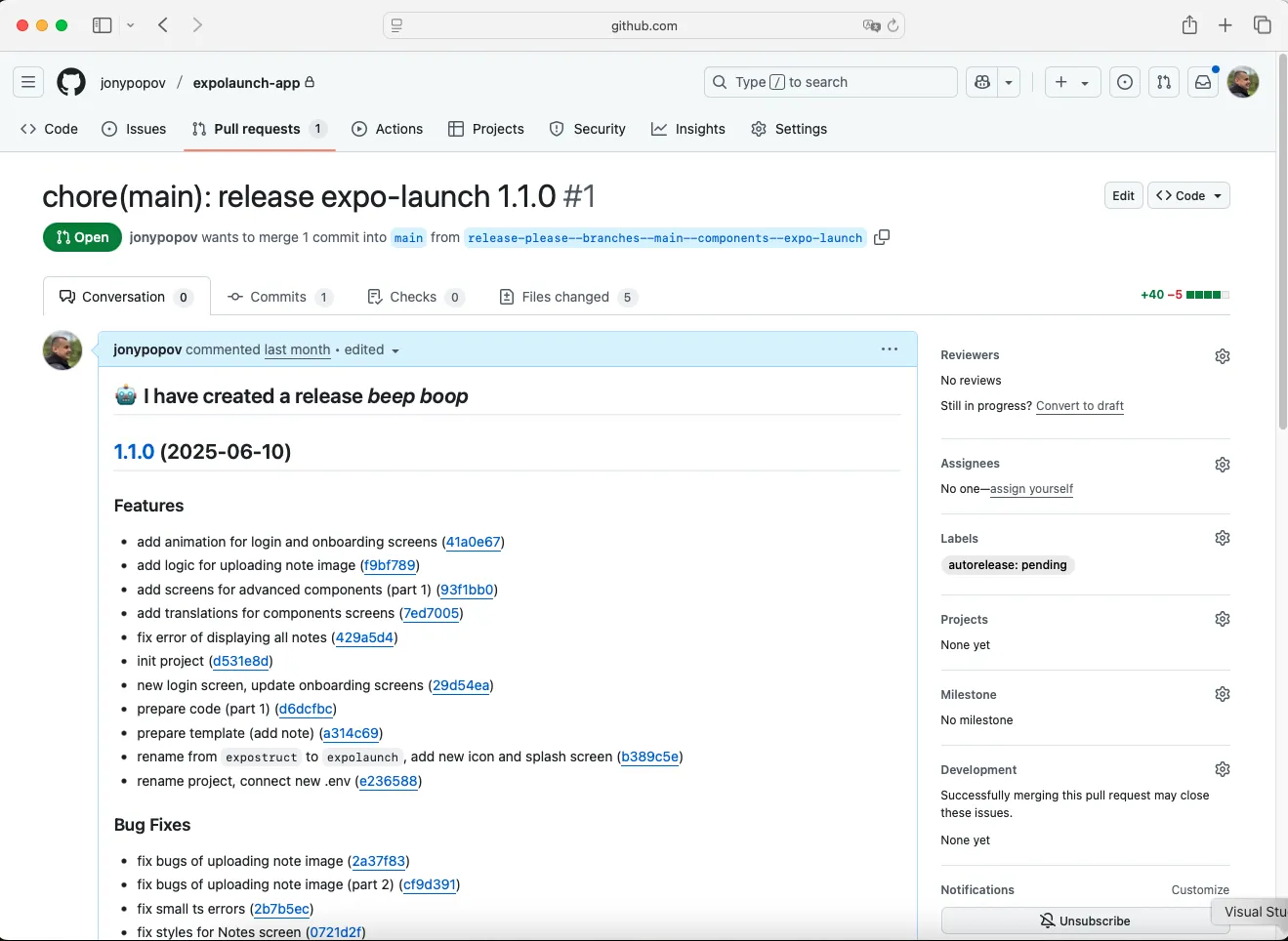Open the Actions repository tab

pyautogui.click(x=388, y=129)
